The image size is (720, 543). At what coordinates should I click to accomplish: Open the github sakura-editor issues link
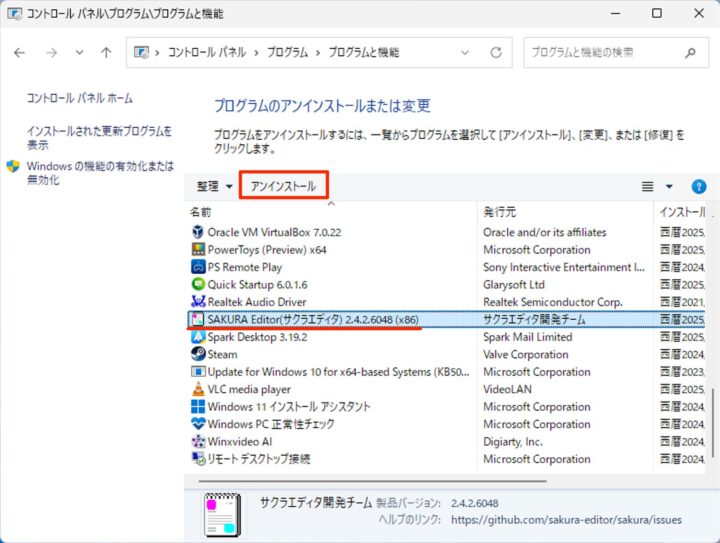tap(566, 520)
